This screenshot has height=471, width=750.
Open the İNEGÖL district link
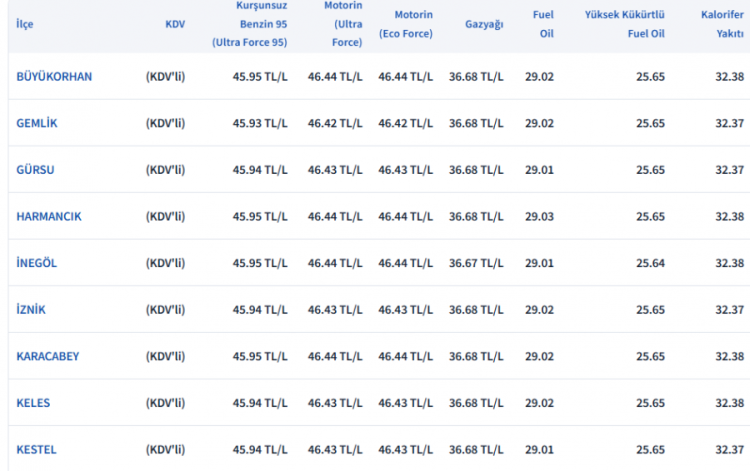click(x=38, y=263)
